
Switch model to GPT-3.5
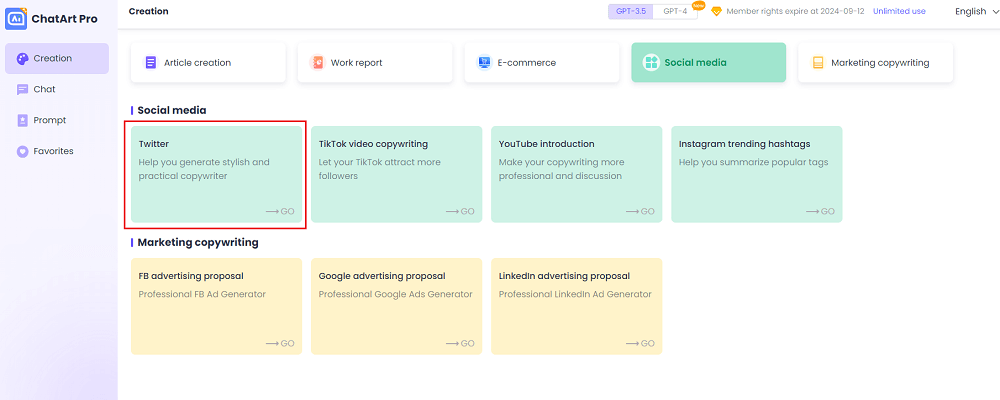(x=631, y=11)
